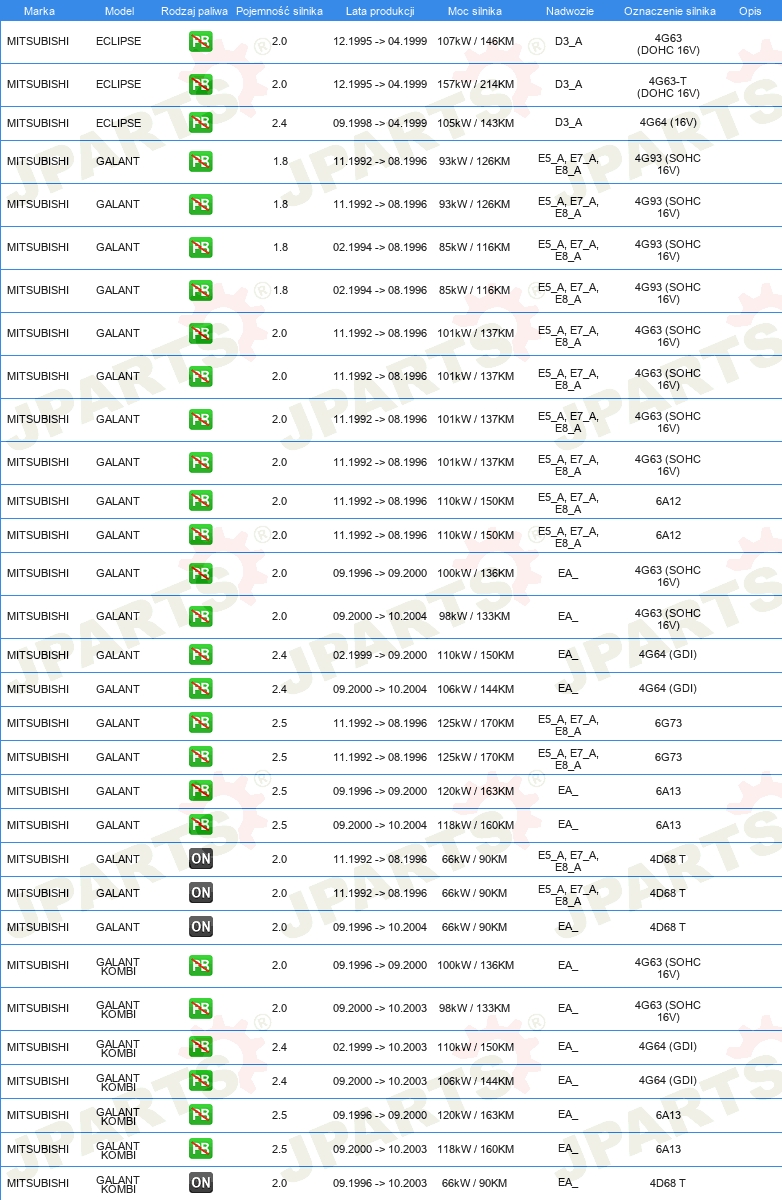Screen dimensions: 782x1200
Task: Click MITSUBISHI in the Eclipse 157kW row
Action: 38,85
